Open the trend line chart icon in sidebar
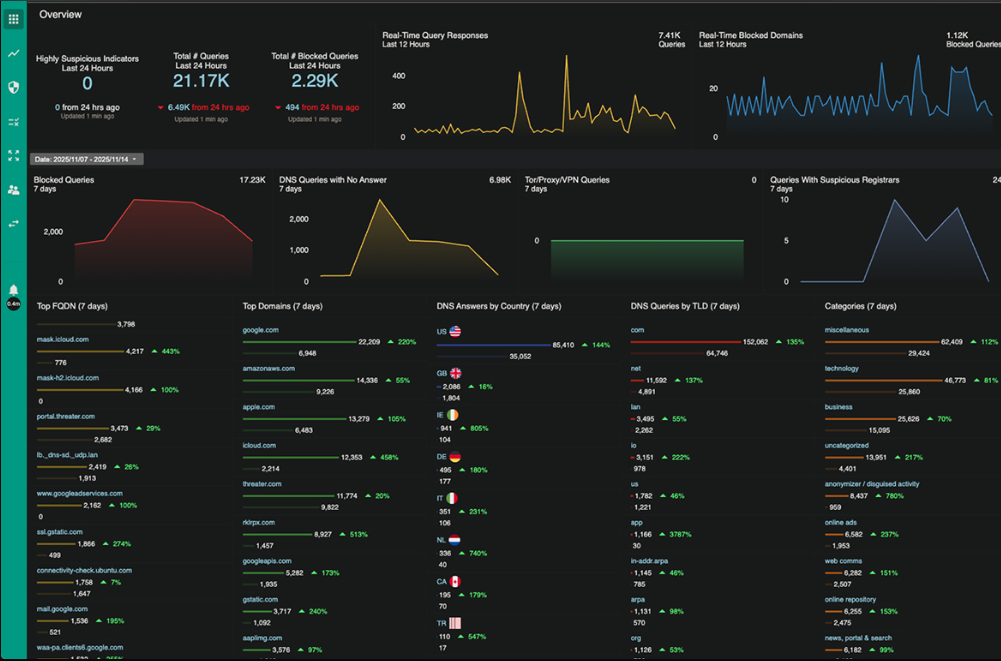The height and width of the screenshot is (661, 1001). point(13,54)
